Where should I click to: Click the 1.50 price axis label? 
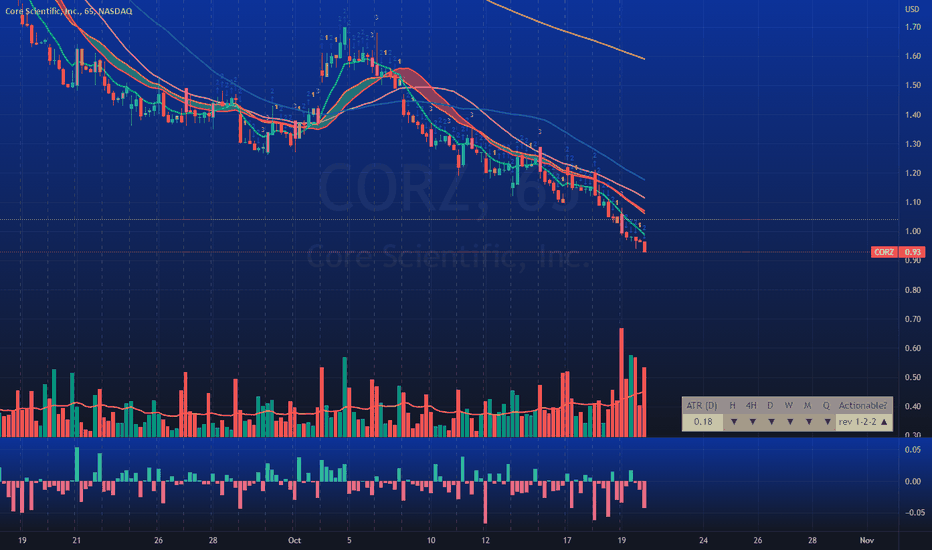(912, 85)
